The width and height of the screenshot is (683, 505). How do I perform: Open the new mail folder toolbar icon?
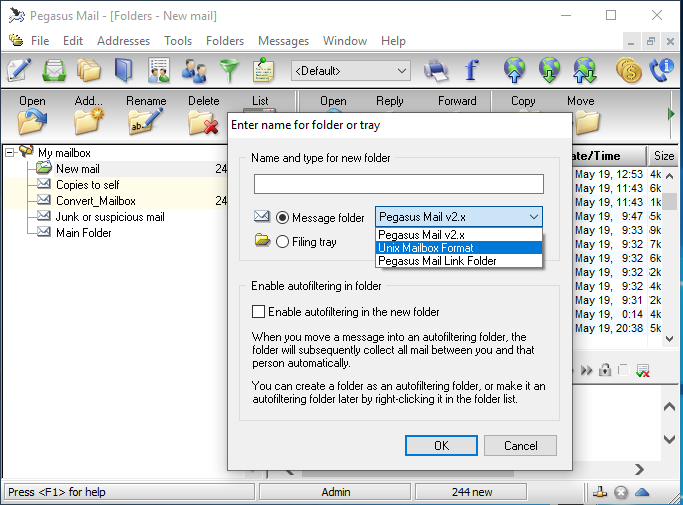pyautogui.click(x=54, y=70)
